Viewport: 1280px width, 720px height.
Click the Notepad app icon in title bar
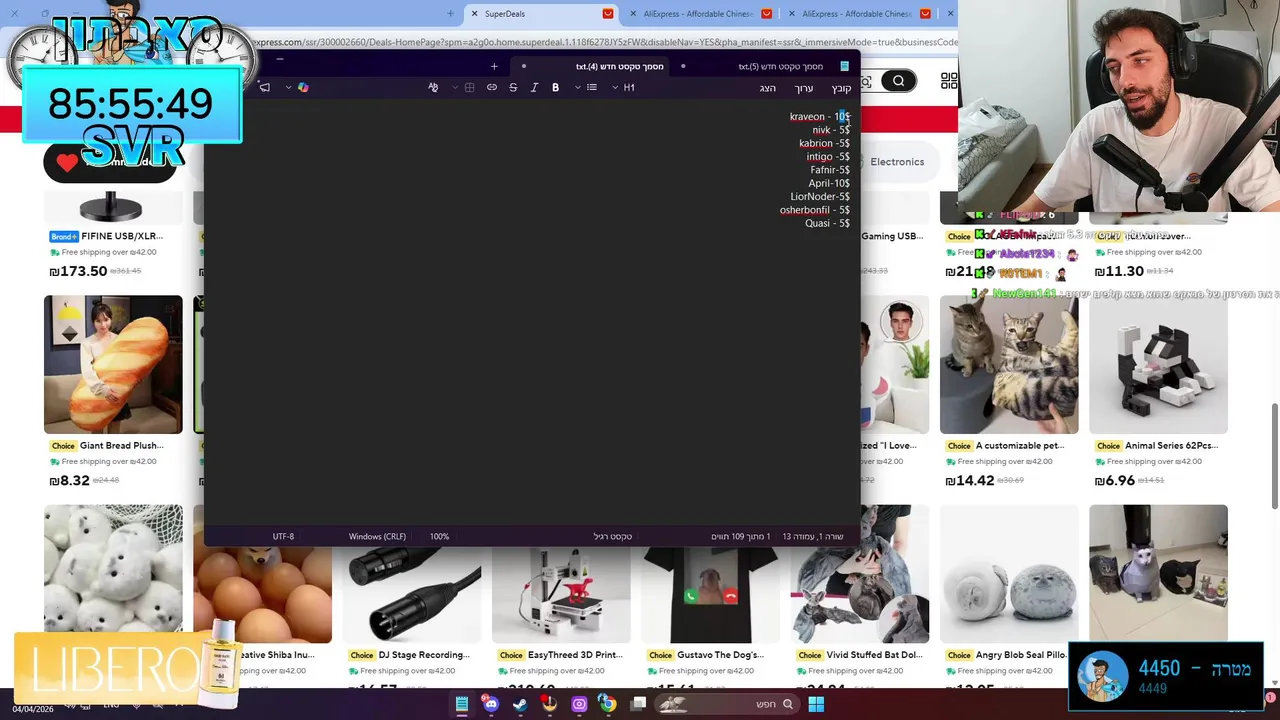pyautogui.click(x=844, y=67)
